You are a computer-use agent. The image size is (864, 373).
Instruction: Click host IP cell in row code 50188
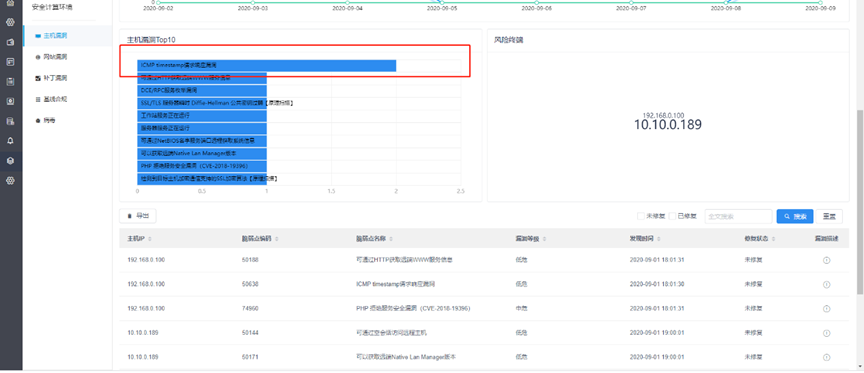[146, 260]
